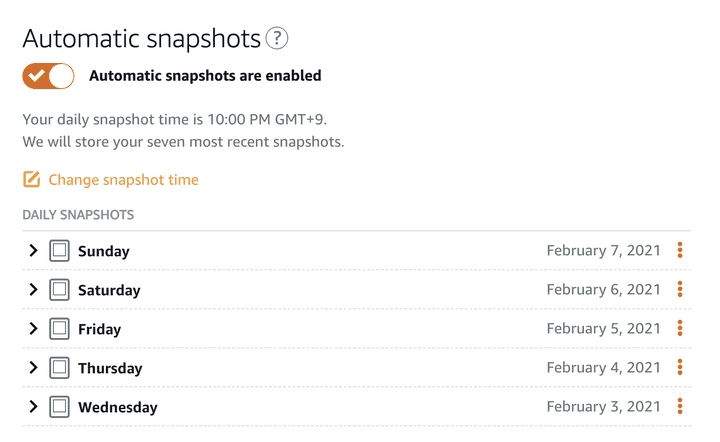Click the February 7, 2021 date

pos(603,250)
